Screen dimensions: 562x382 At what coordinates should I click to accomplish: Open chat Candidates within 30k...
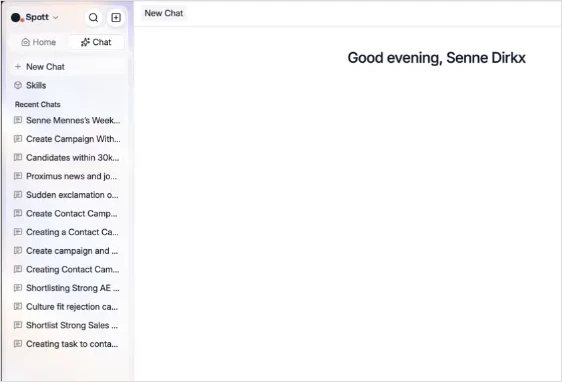pyautogui.click(x=69, y=157)
